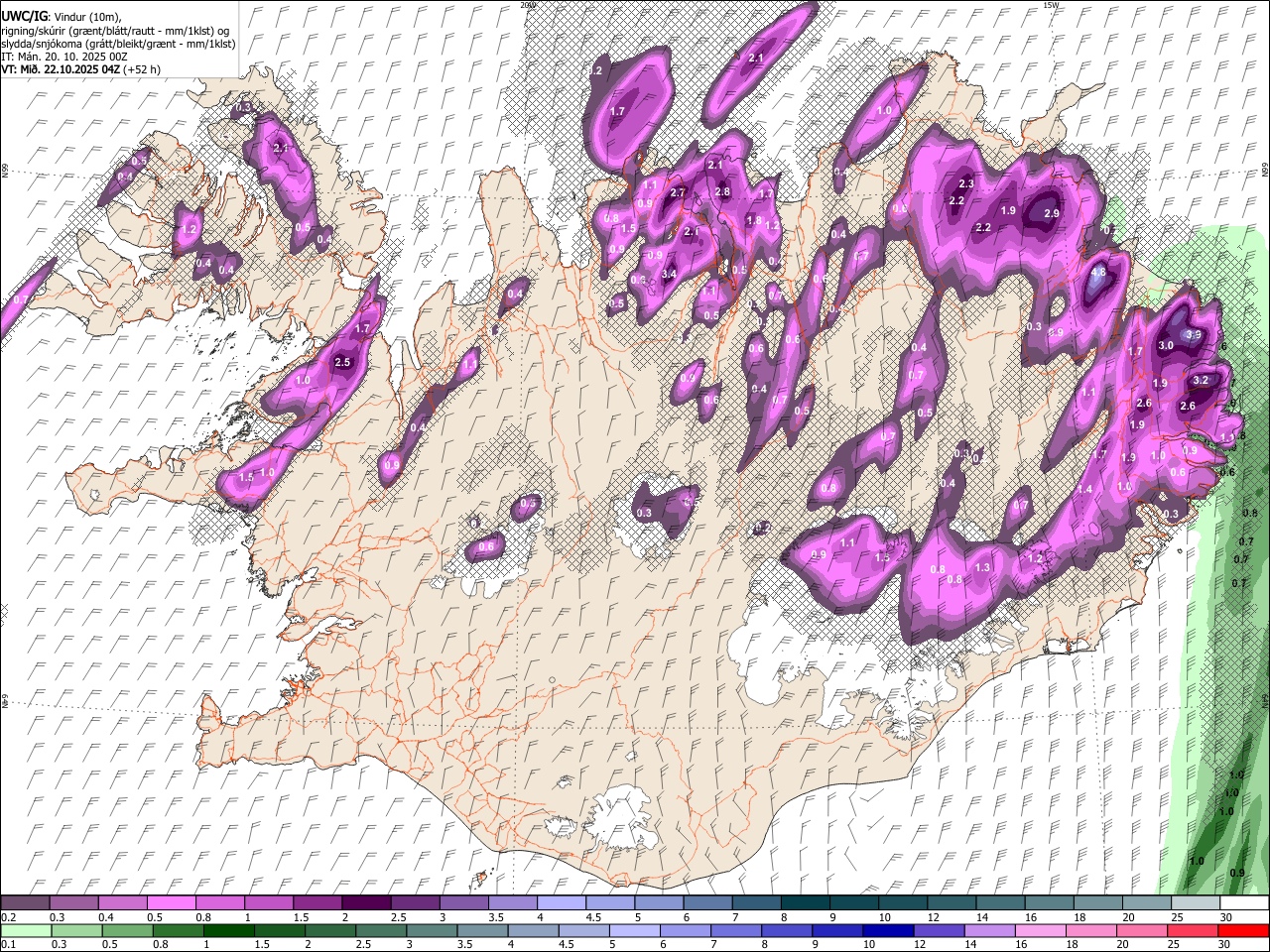This screenshot has height=952, width=1270.
Task: Click the 'rigning/skúrir' legend description line
Action: [115, 30]
